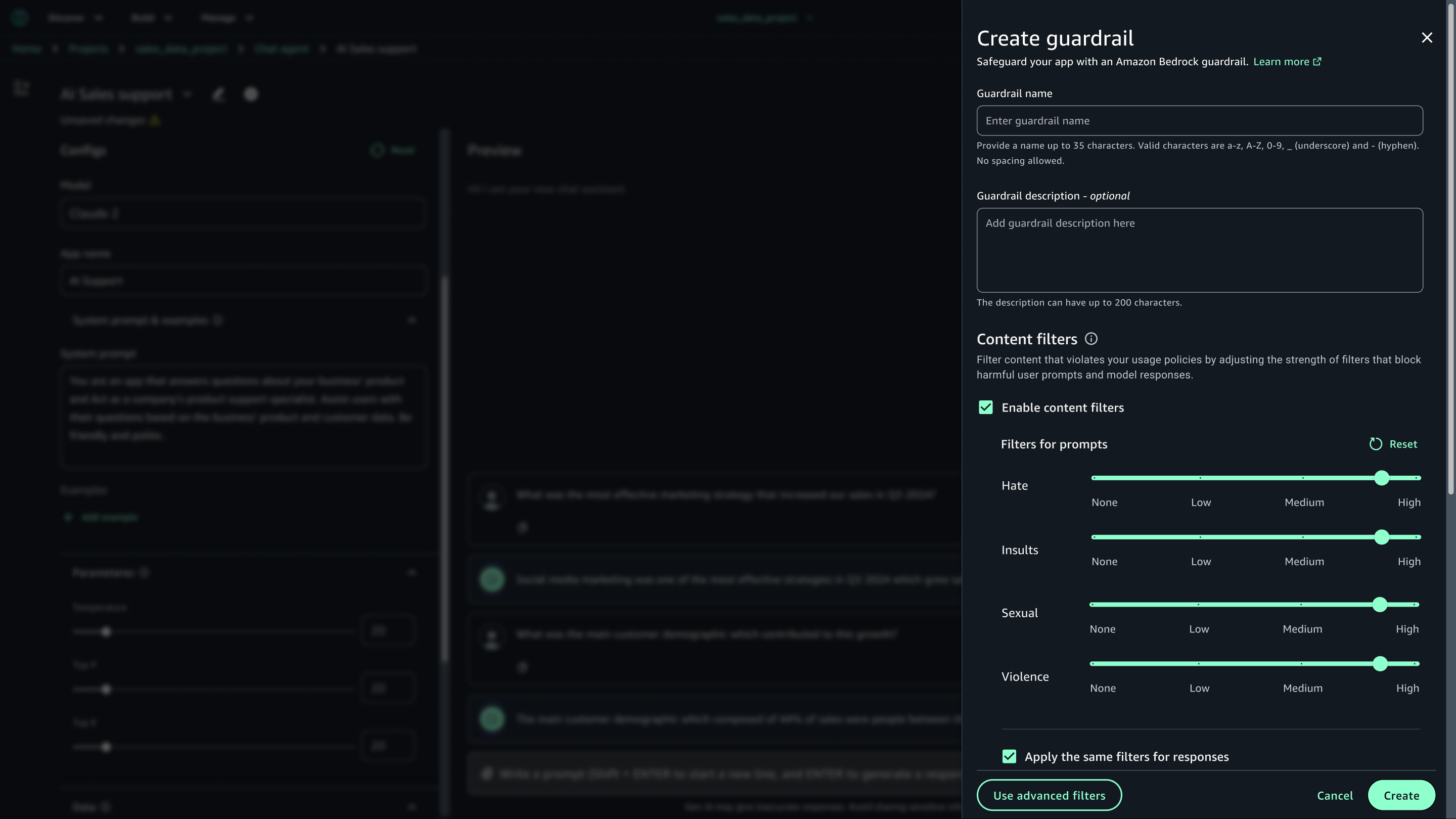Click the pencil edit icon beside AI Sales support
The width and height of the screenshot is (1456, 819).
(x=219, y=95)
